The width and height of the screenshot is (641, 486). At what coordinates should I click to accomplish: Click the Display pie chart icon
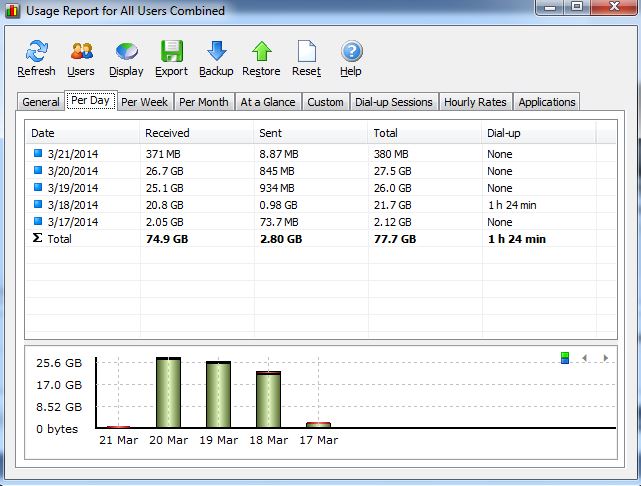pos(127,52)
